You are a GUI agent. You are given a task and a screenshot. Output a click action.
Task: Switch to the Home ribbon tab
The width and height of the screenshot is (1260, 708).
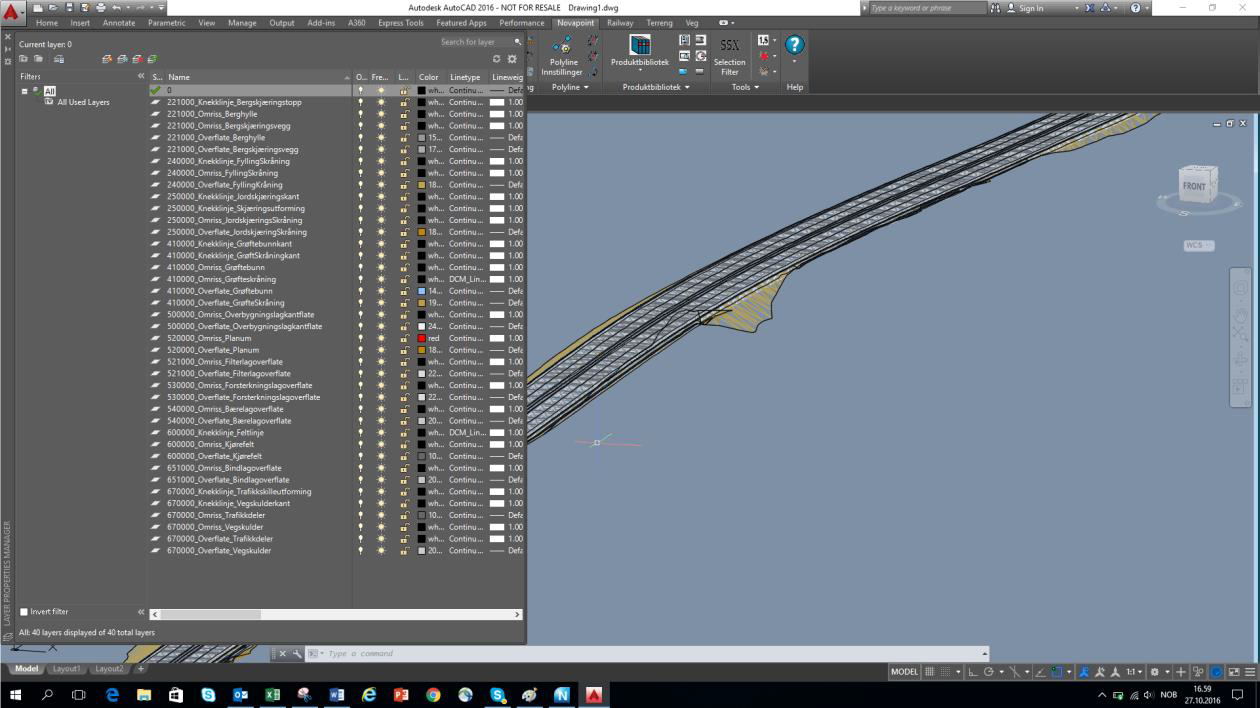46,22
